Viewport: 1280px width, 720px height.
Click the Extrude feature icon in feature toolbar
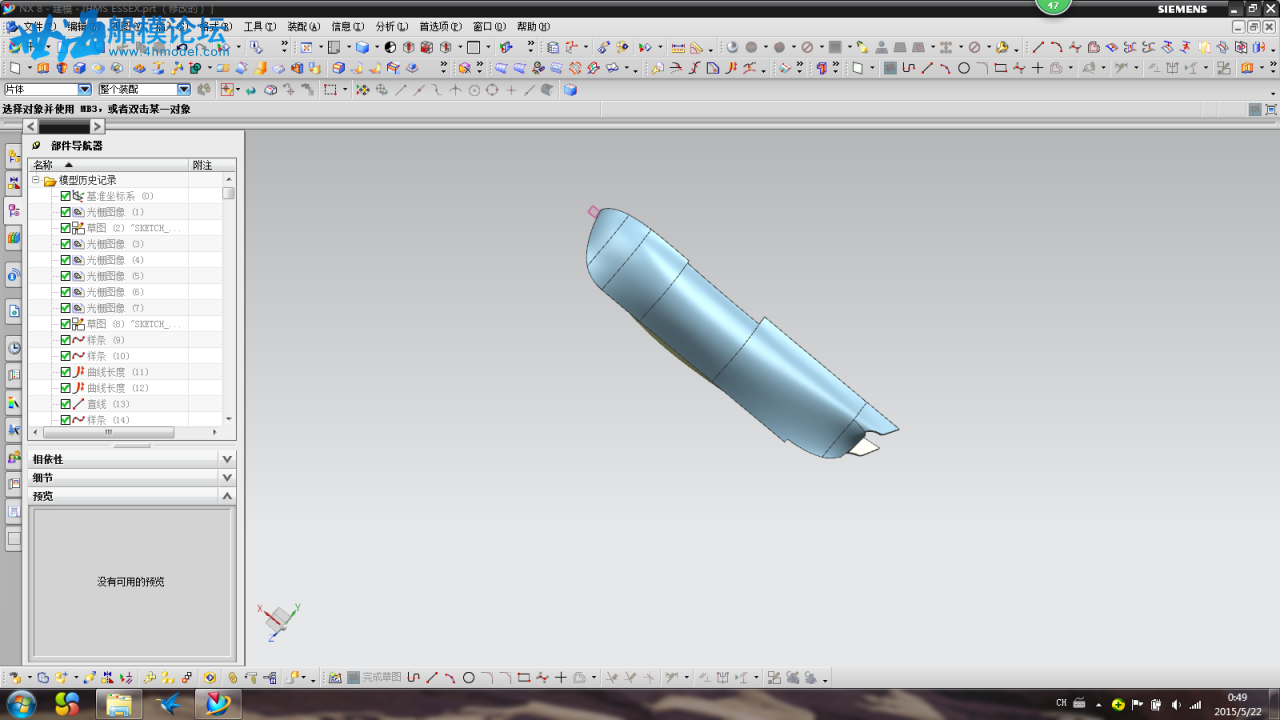(42, 68)
